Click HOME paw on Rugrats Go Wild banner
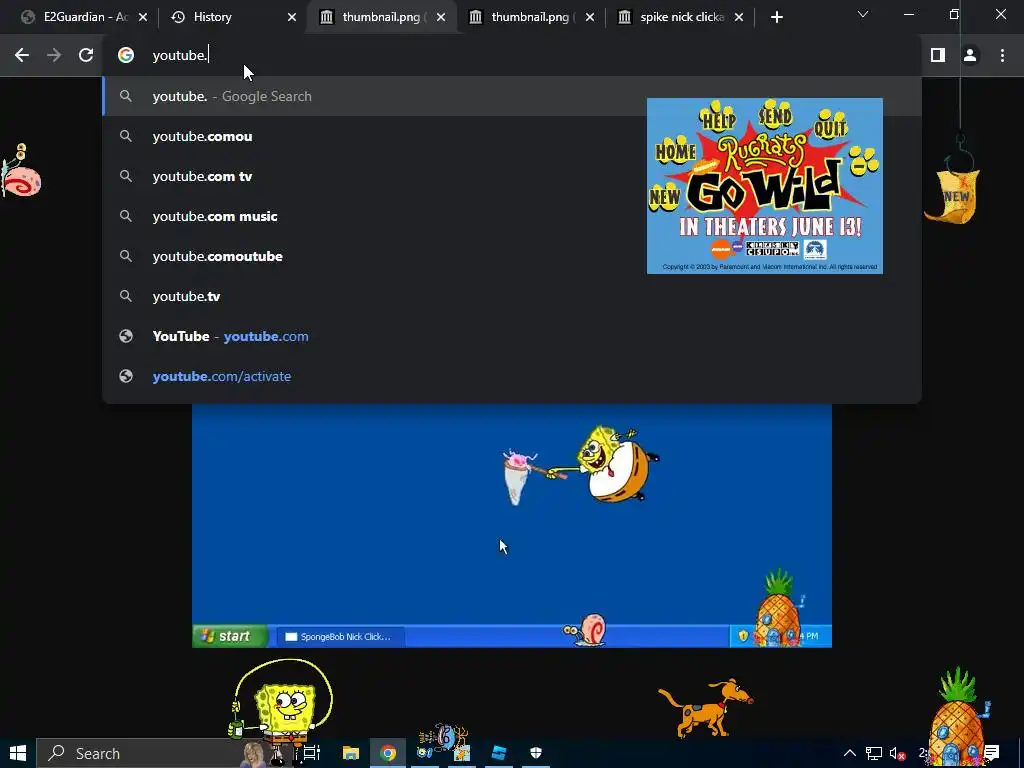The image size is (1024, 768). 675,150
